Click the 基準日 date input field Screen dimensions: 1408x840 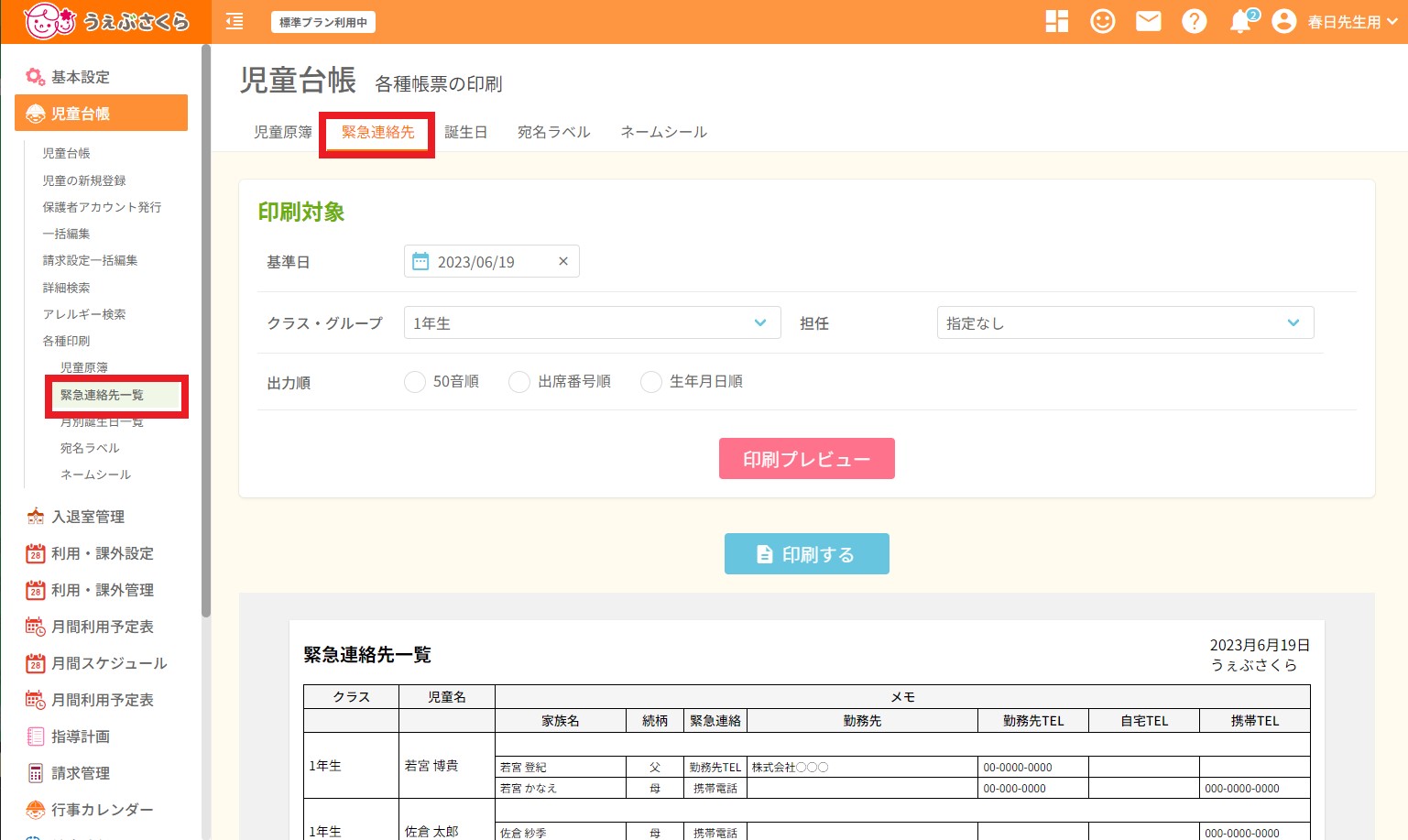click(492, 261)
